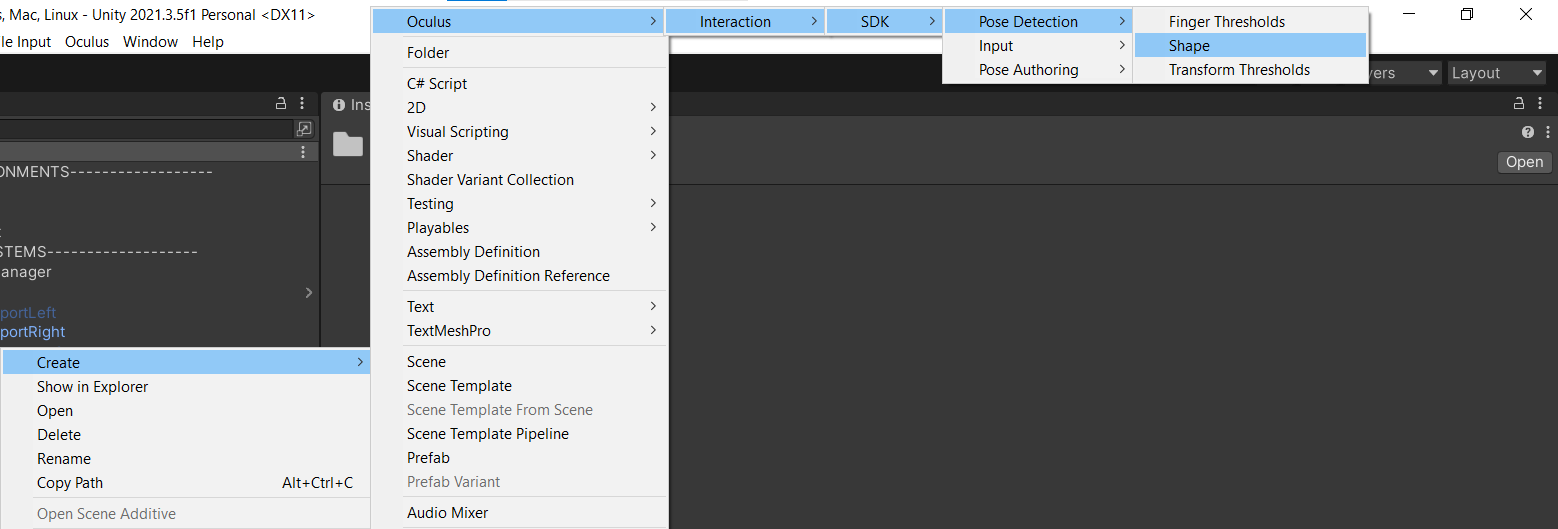Create a new Scene asset
This screenshot has height=529, width=1558.
click(x=518, y=362)
